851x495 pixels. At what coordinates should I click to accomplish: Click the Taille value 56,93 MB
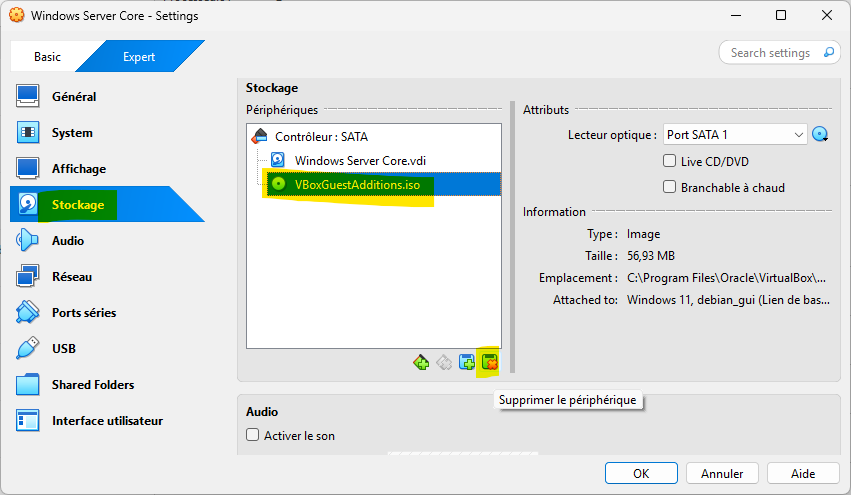651,256
